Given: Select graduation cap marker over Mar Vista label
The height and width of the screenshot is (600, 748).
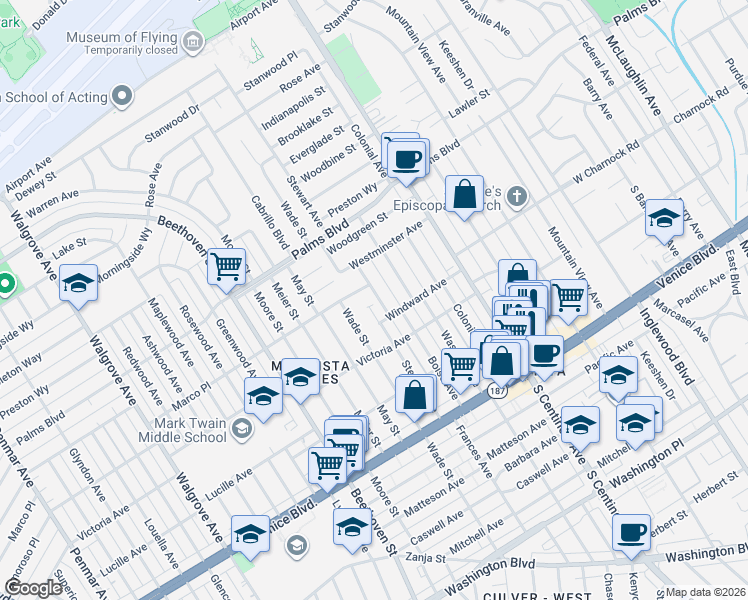Looking at the screenshot, I should pos(300,380).
